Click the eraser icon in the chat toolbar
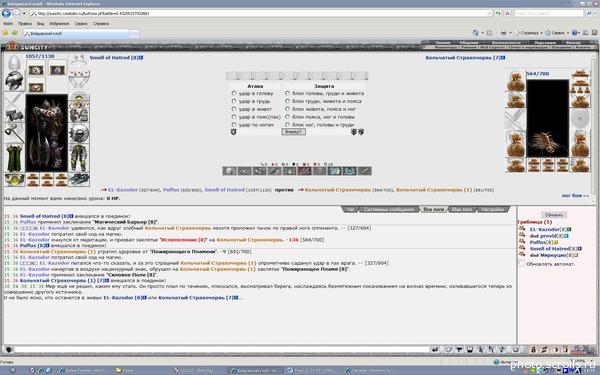This screenshot has height=375, width=600. 448,349
